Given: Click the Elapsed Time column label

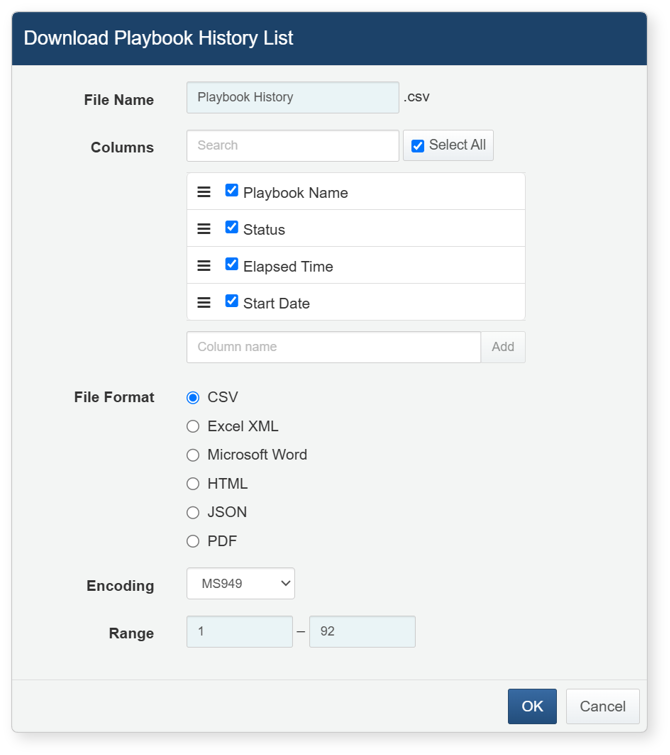Looking at the screenshot, I should coord(288,267).
